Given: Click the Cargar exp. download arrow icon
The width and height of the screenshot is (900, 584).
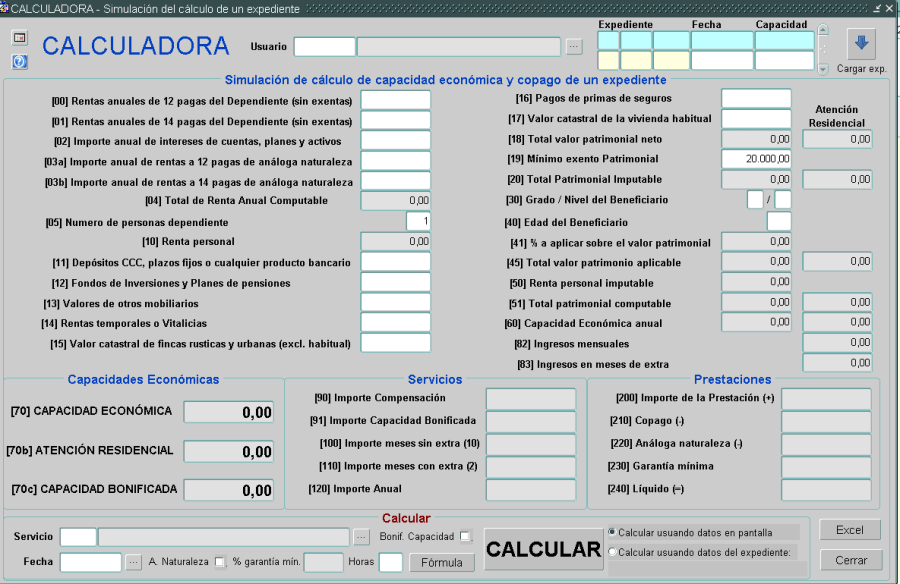Looking at the screenshot, I should [x=861, y=44].
